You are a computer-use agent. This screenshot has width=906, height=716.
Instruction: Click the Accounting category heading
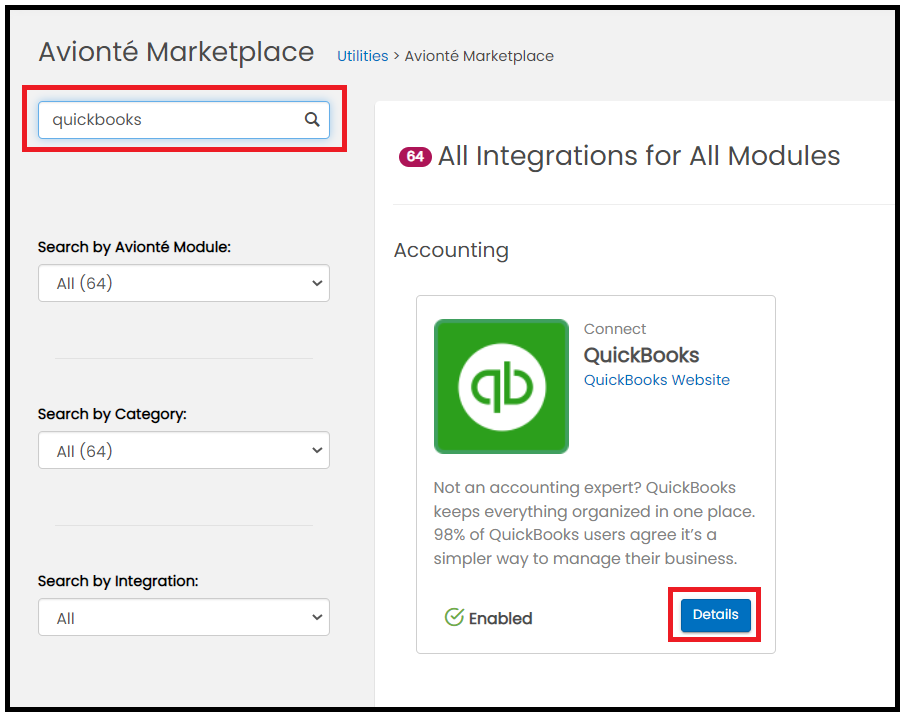pyautogui.click(x=451, y=250)
